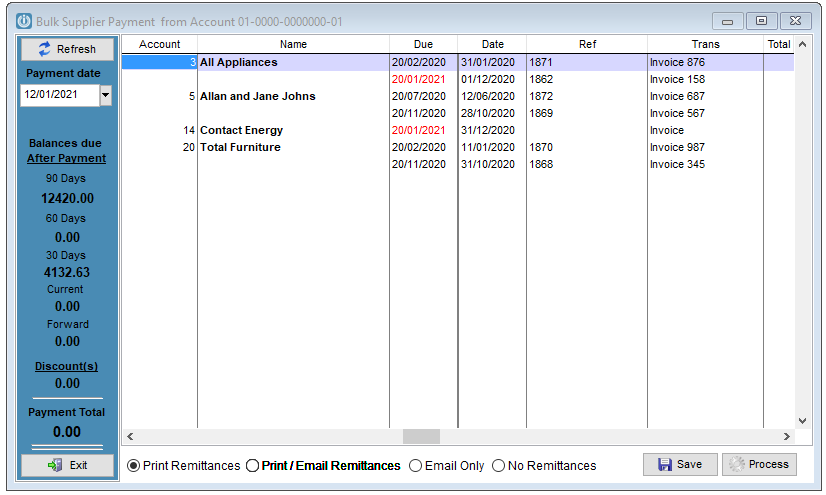Click the Save button
826x495 pixels.
click(680, 464)
